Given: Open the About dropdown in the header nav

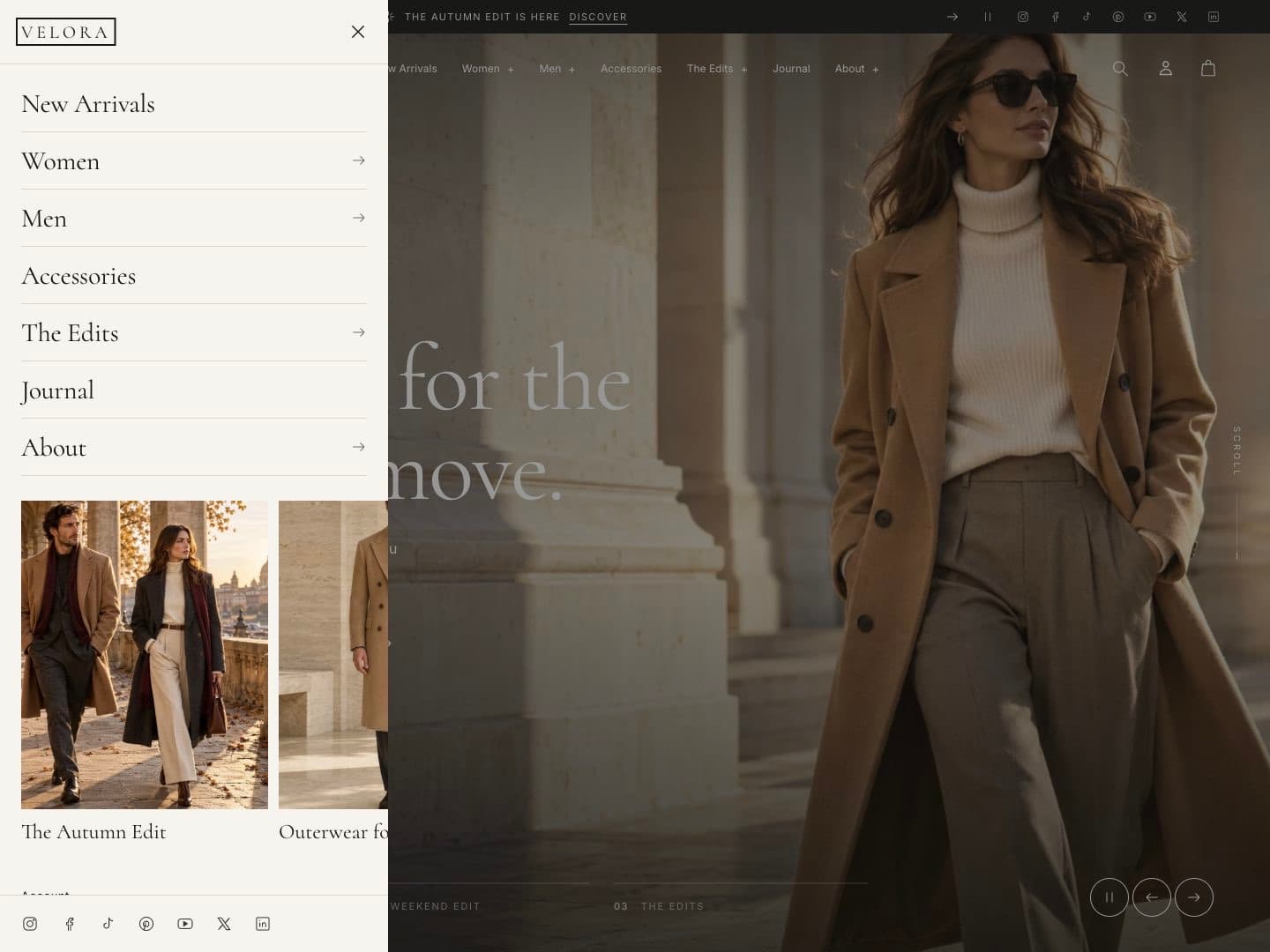Looking at the screenshot, I should [856, 69].
